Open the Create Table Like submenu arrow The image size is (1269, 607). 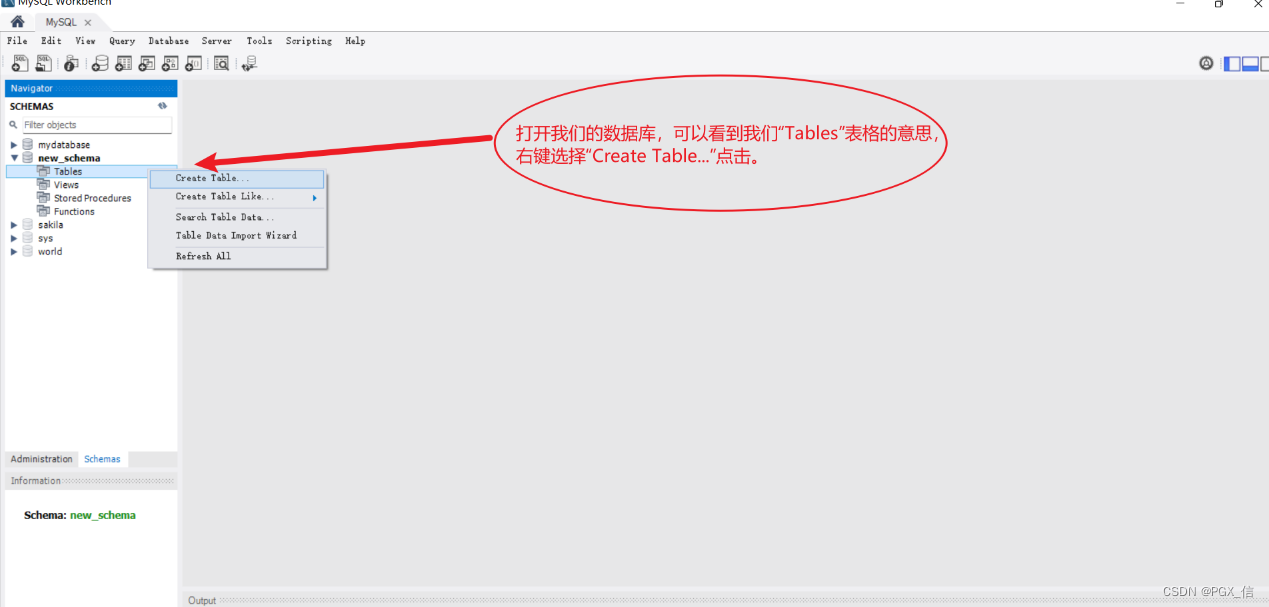[314, 198]
